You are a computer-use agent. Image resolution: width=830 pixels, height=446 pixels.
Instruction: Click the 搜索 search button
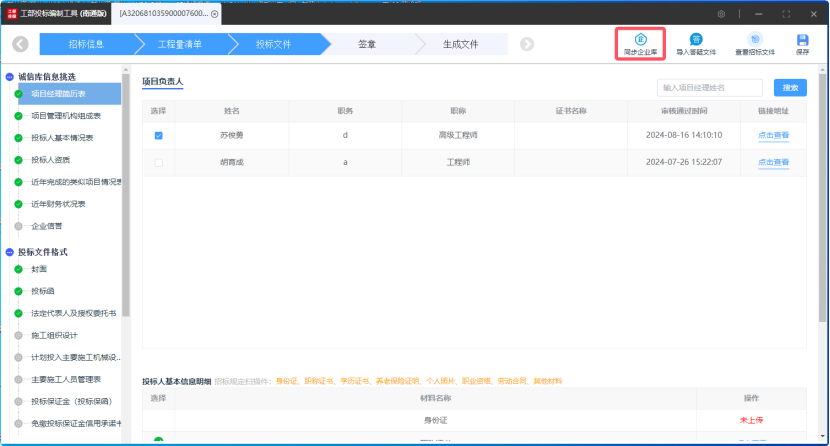[x=789, y=88]
